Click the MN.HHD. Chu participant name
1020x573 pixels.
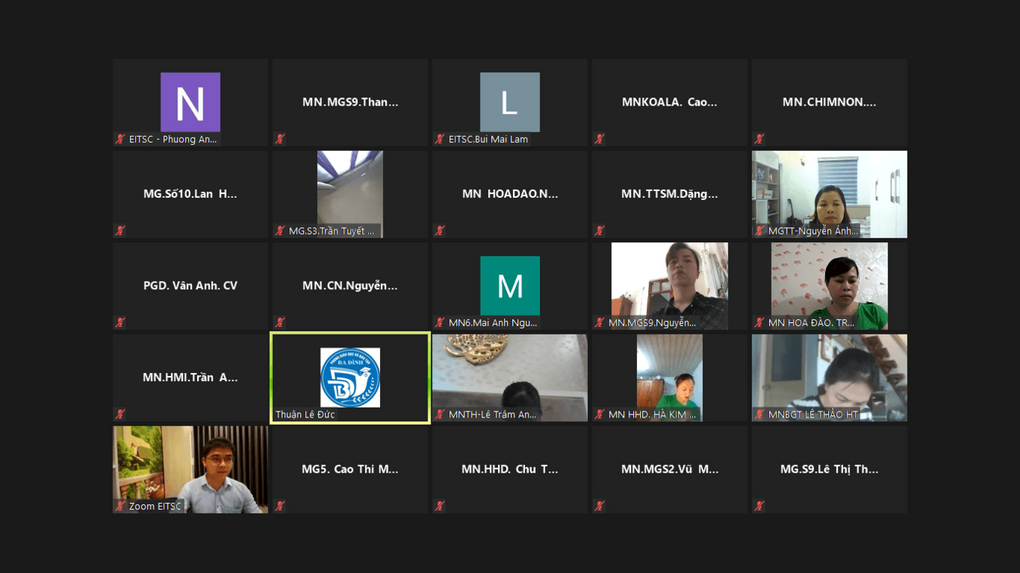pyautogui.click(x=509, y=469)
